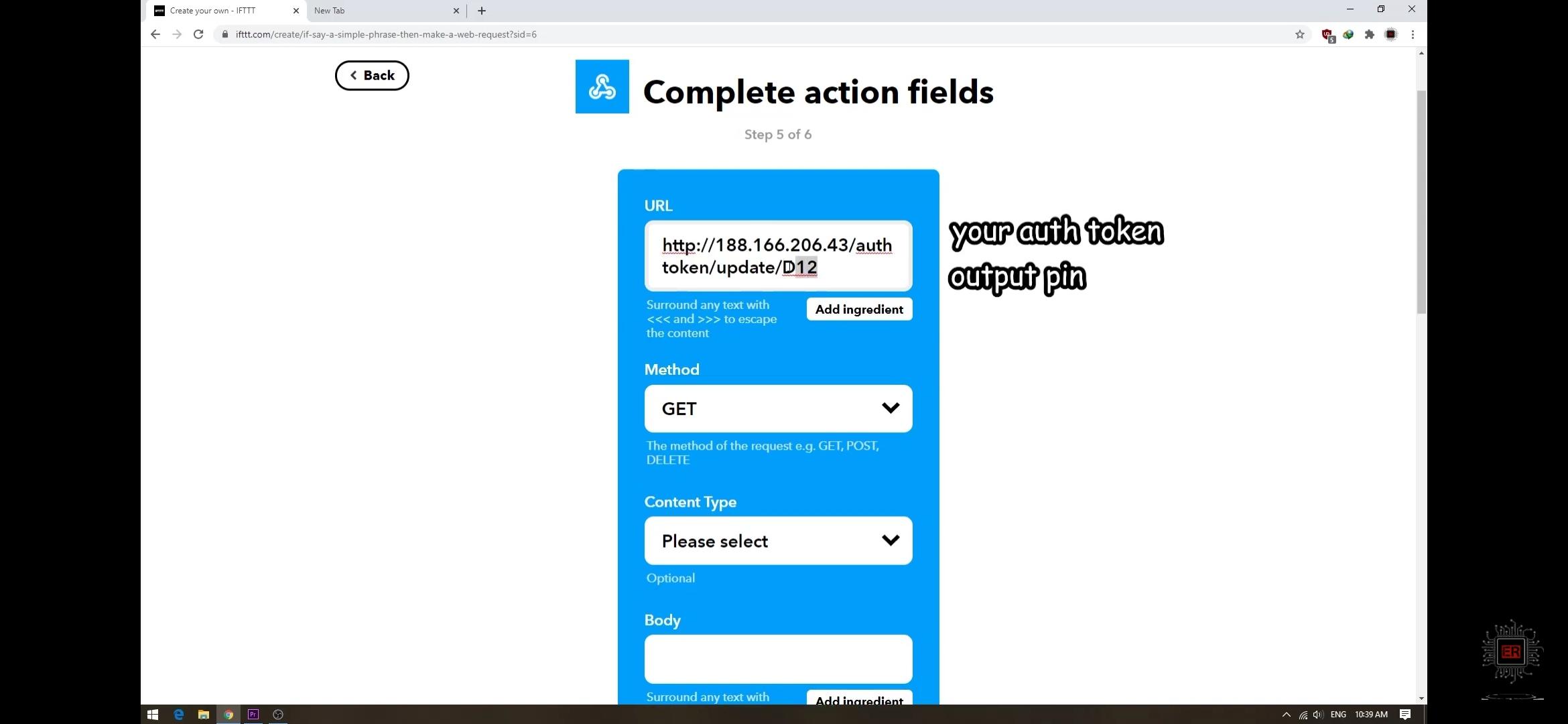
Task: Click Add ingredient button for Body
Action: pos(858,699)
